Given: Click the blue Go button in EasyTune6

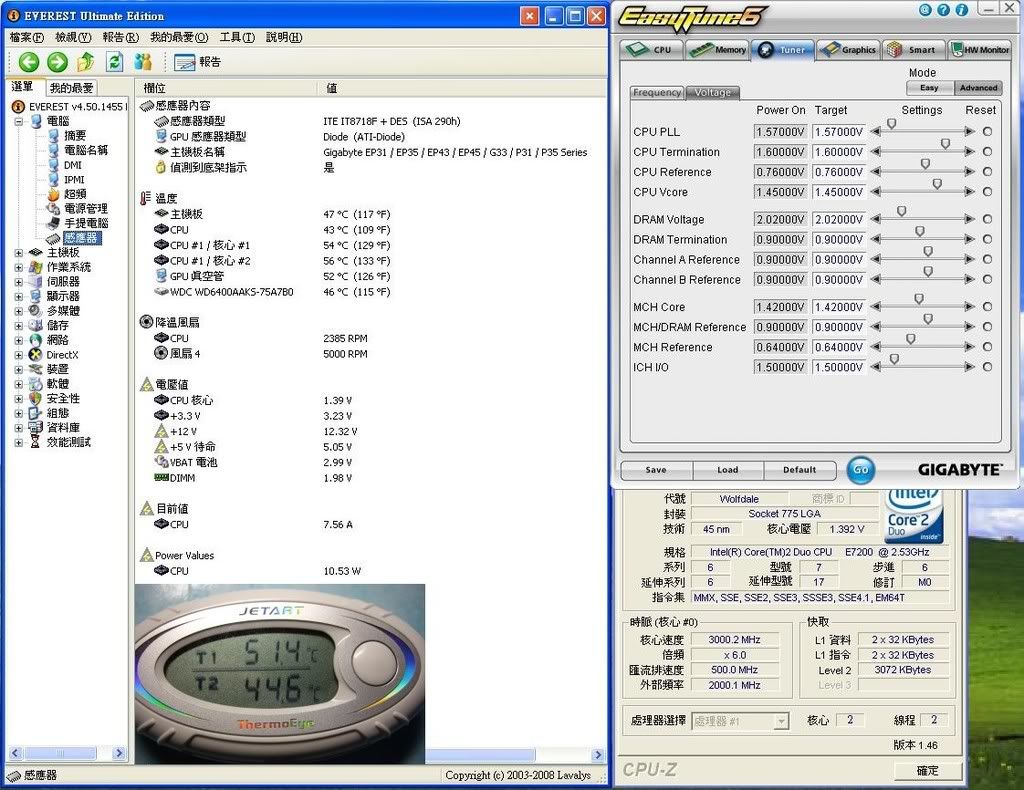Looking at the screenshot, I should 861,470.
